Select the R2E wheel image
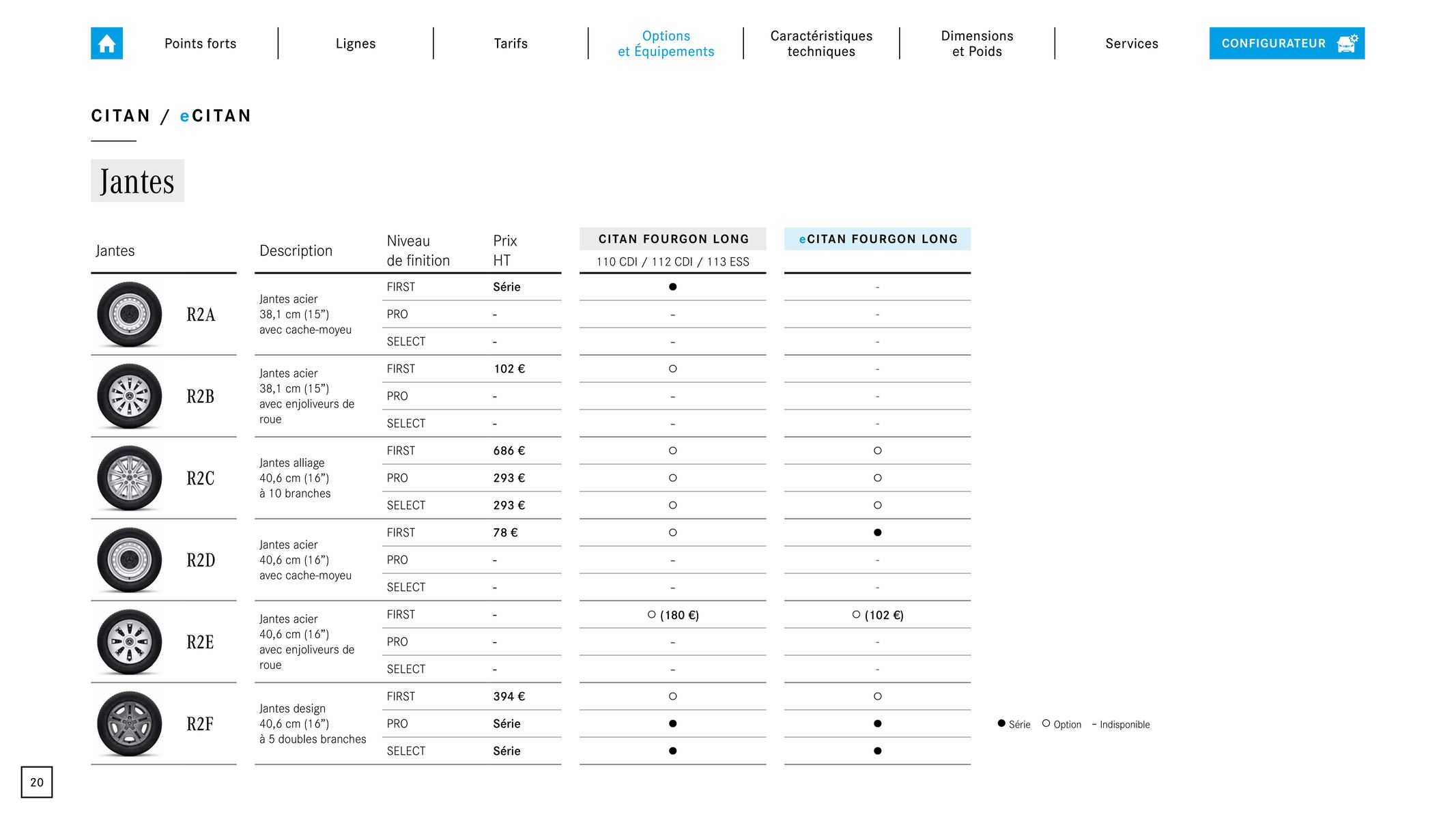This screenshot has width=1456, height=819. [130, 642]
